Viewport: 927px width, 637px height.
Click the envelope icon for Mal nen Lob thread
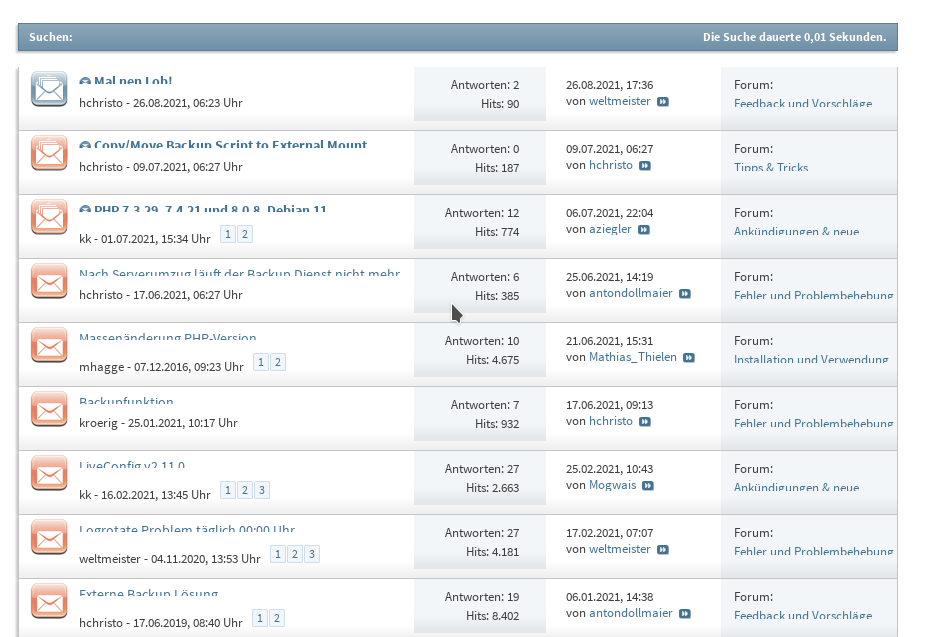49,89
